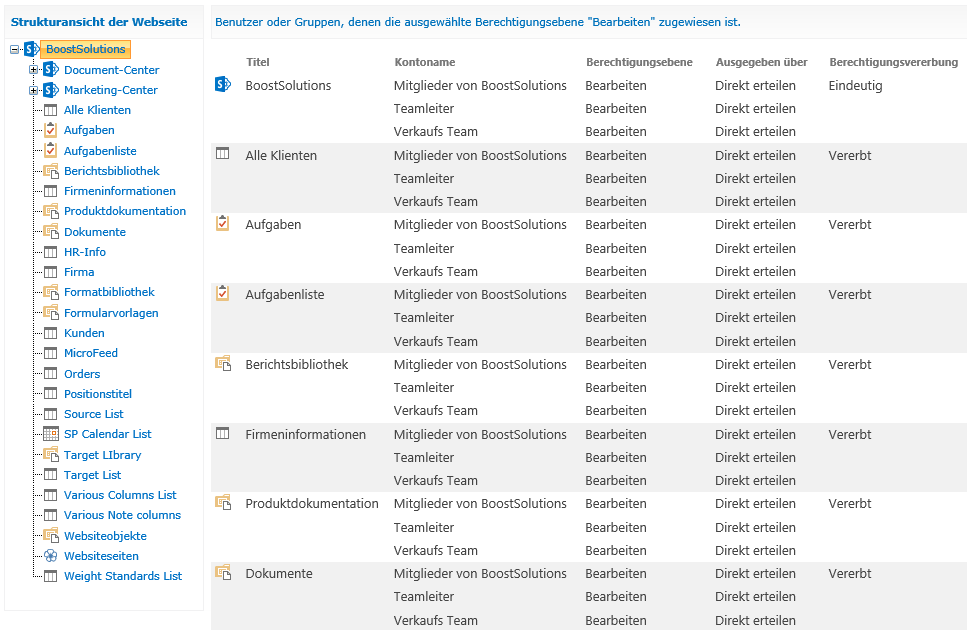The width and height of the screenshot is (967, 630).
Task: Click the Aufgabenliste task icon in tree
Action: (x=51, y=150)
